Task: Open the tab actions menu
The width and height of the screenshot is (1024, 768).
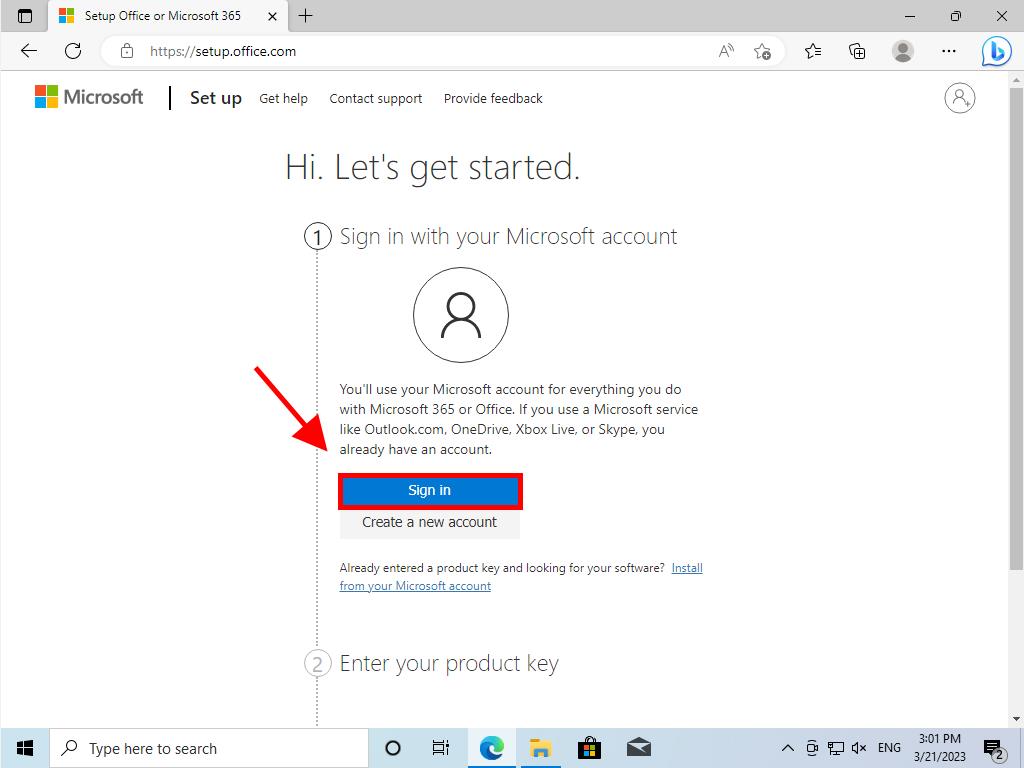Action: (24, 16)
